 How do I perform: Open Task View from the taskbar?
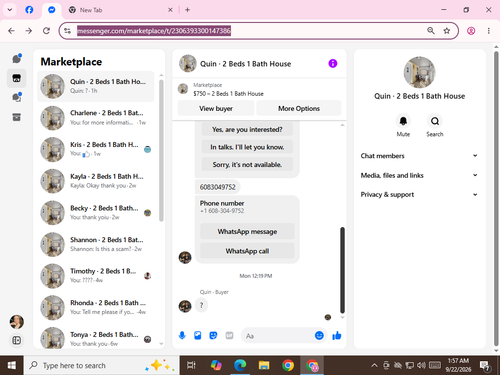(x=191, y=365)
